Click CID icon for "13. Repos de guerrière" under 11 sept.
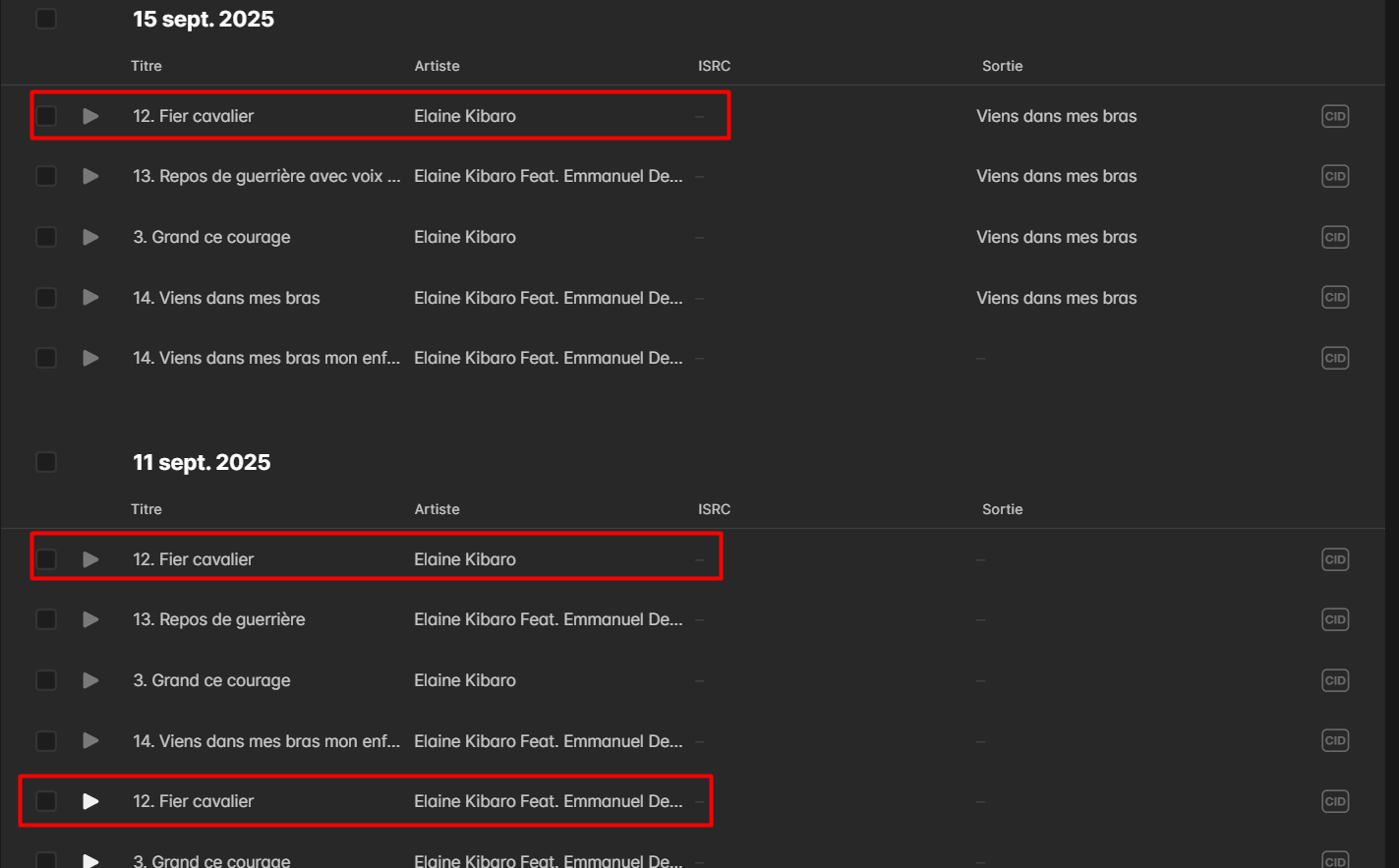Viewport: 1399px width, 868px height. tap(1334, 619)
